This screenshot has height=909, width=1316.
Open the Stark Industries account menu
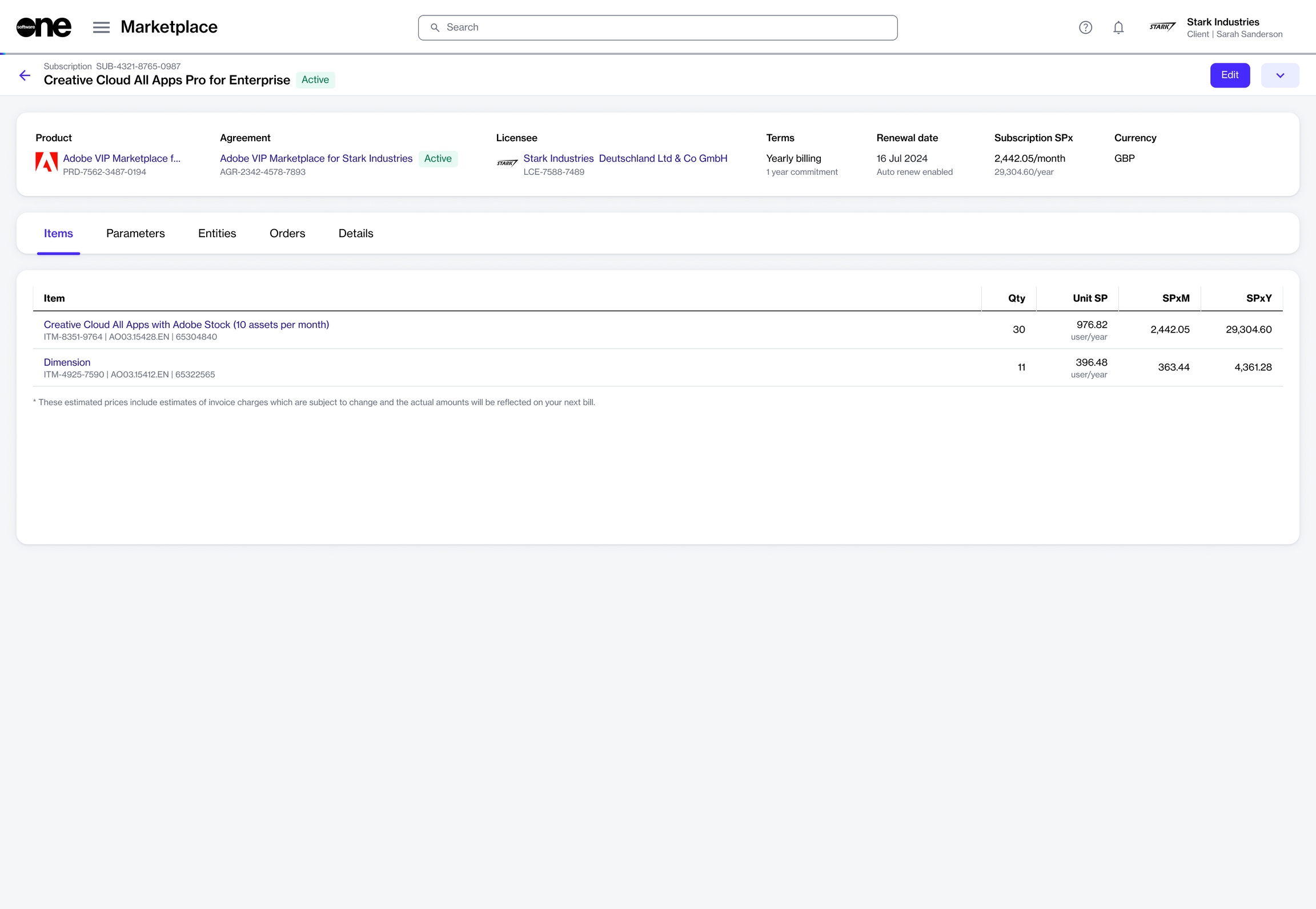pyautogui.click(x=1216, y=27)
